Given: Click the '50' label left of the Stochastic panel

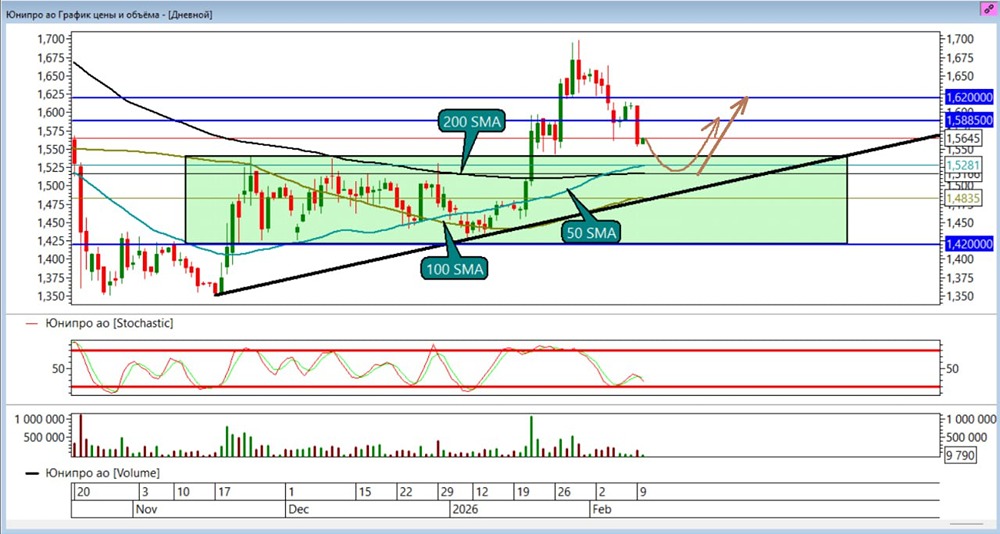Looking at the screenshot, I should [x=59, y=368].
